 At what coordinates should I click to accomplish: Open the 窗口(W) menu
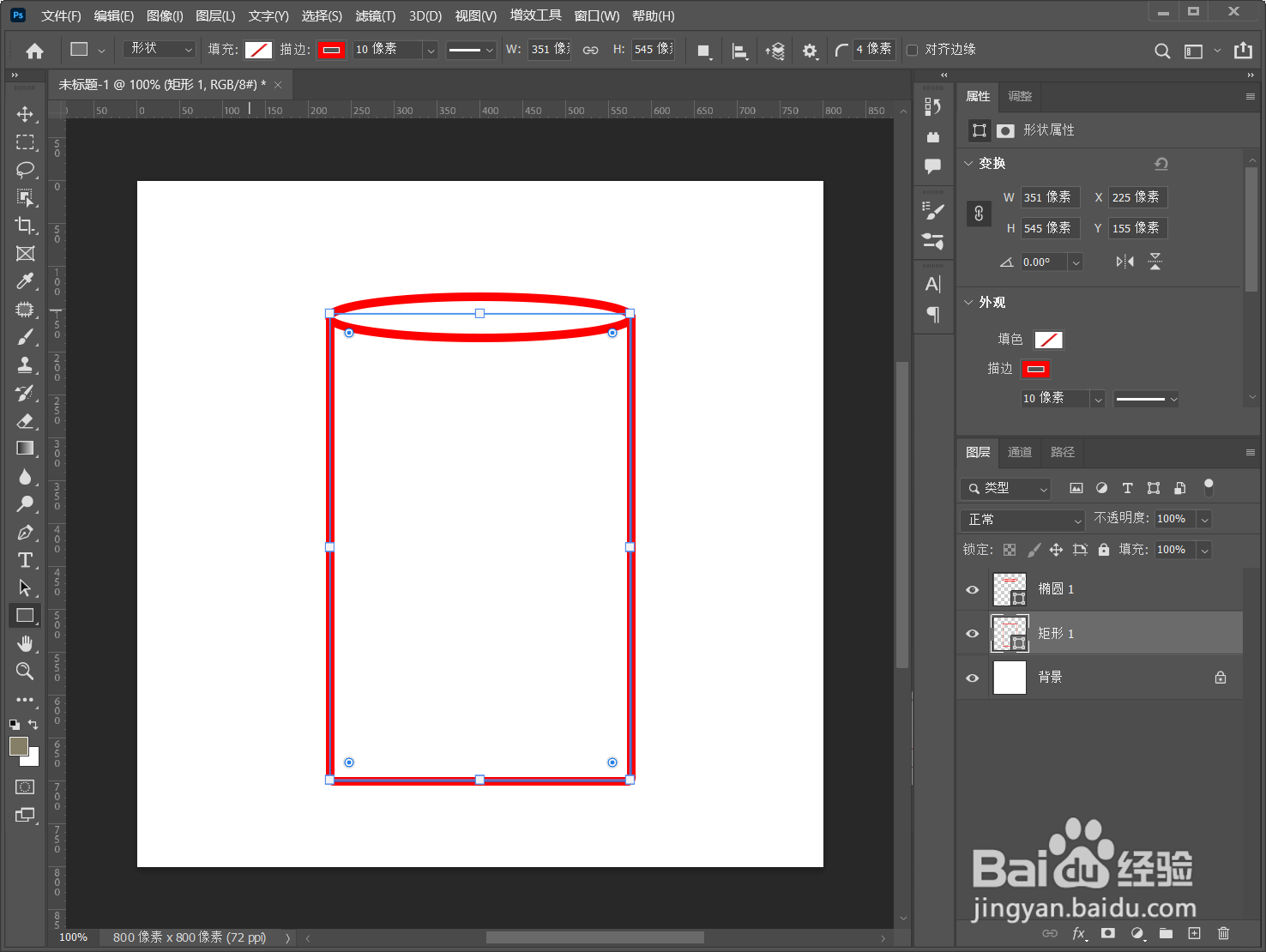pos(597,15)
